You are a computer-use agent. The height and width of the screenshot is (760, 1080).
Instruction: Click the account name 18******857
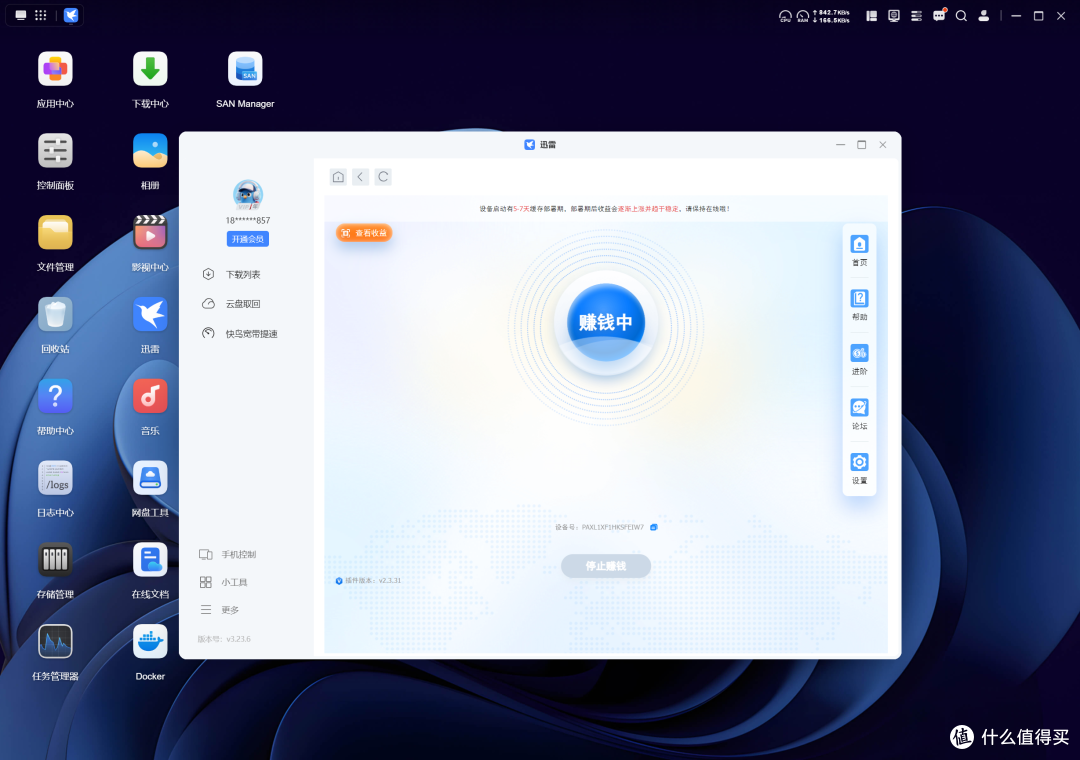pyautogui.click(x=248, y=220)
